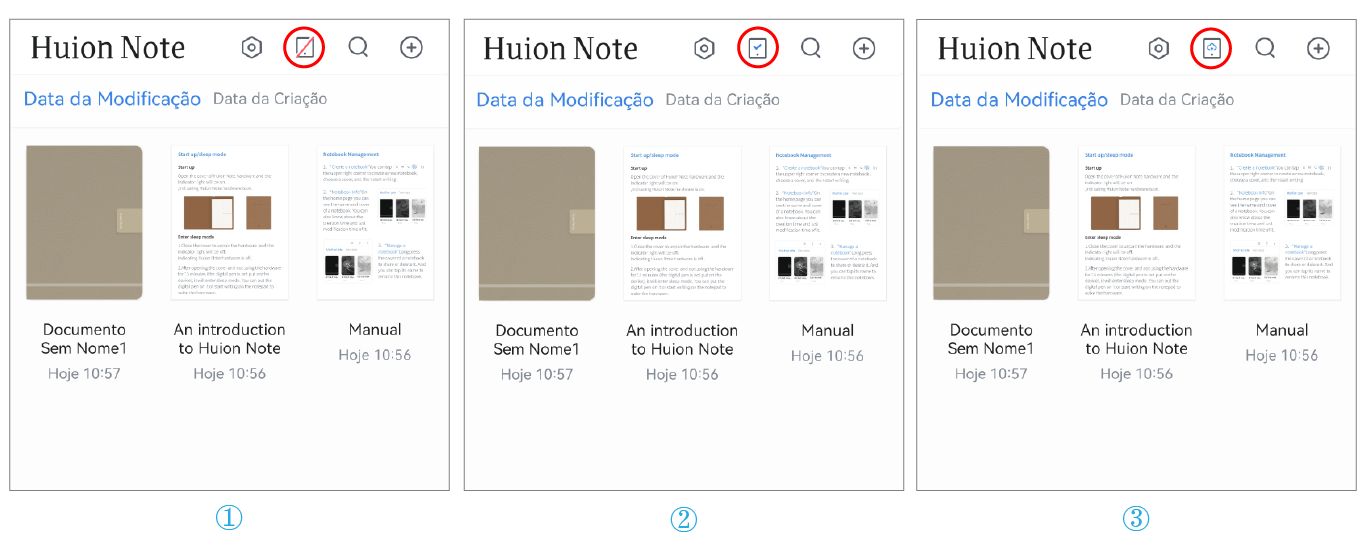Image resolution: width=1366 pixels, height=548 pixels.
Task: Click Documento Sem Nome1 title text in panel 3
Action: [x=991, y=339]
